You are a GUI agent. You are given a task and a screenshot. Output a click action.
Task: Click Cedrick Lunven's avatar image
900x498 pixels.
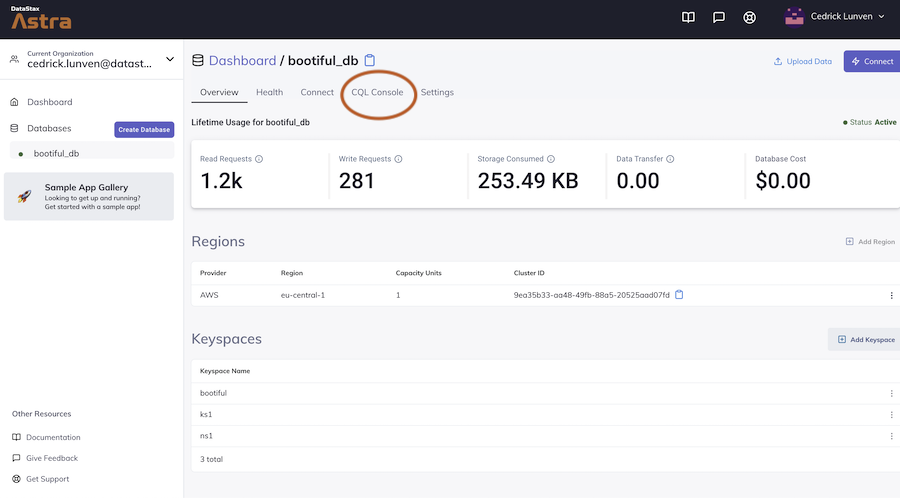[x=794, y=17]
